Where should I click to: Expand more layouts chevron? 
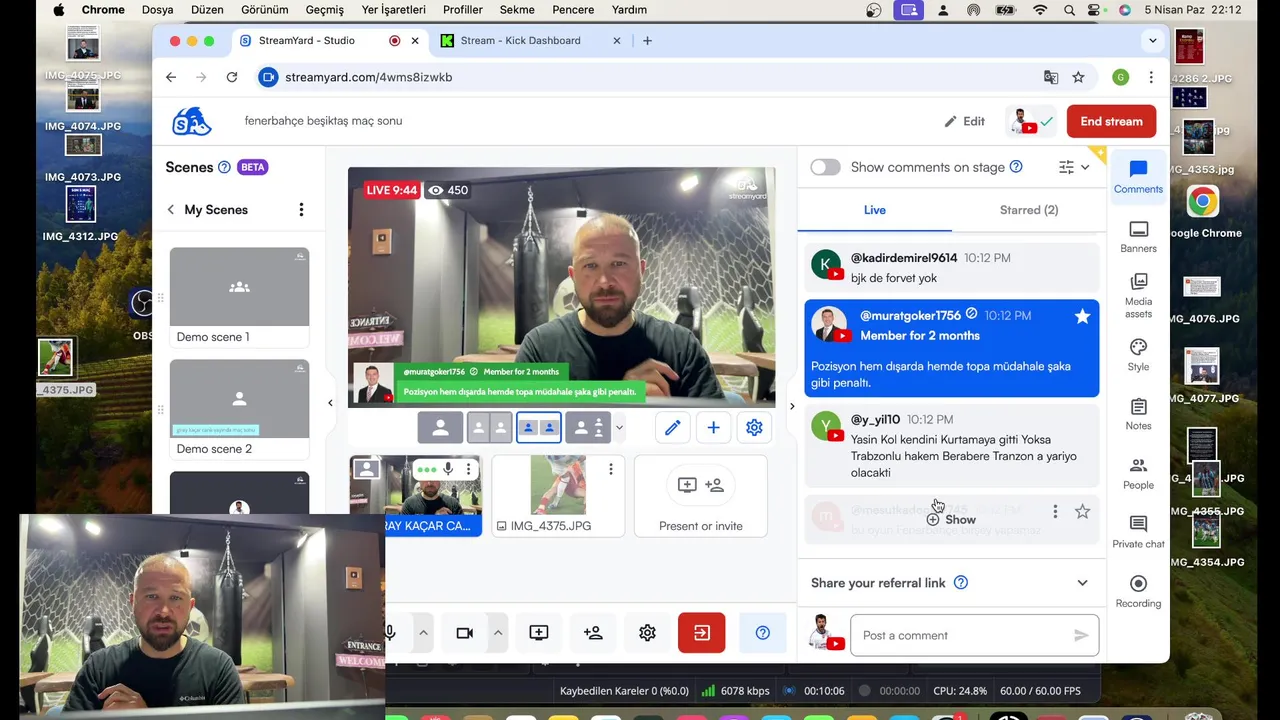(619, 427)
